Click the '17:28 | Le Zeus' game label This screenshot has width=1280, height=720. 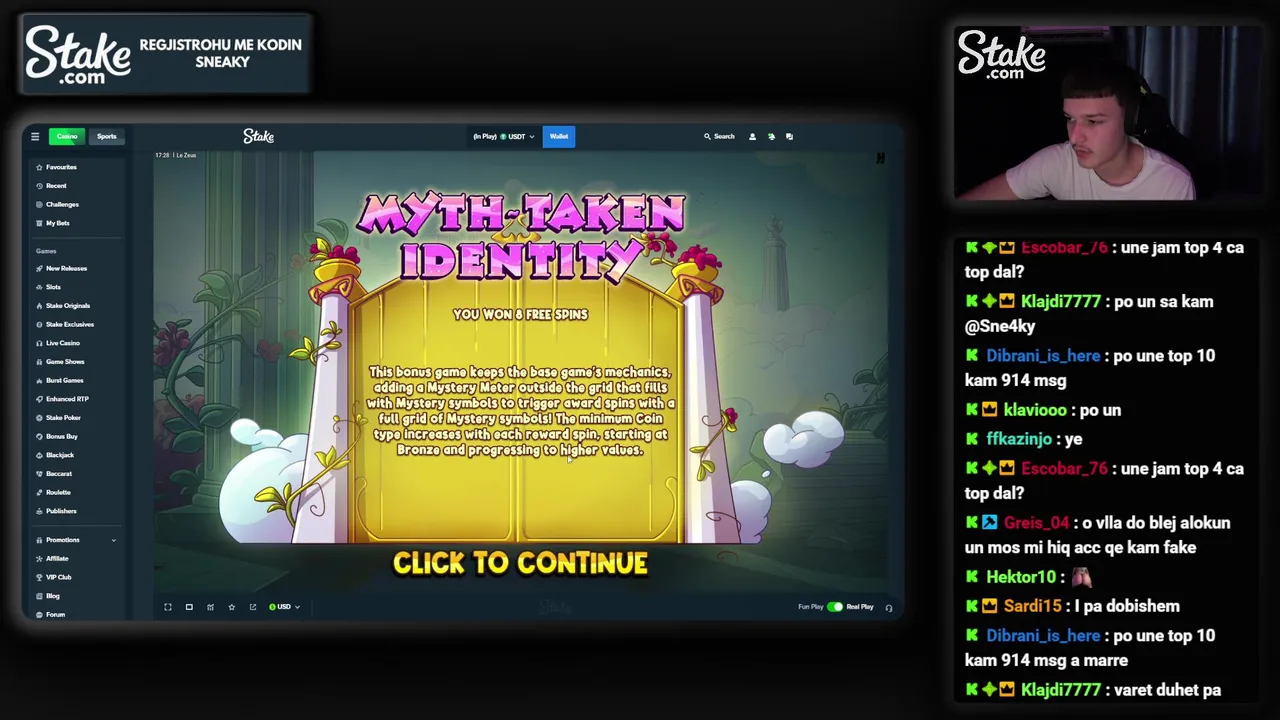point(176,155)
